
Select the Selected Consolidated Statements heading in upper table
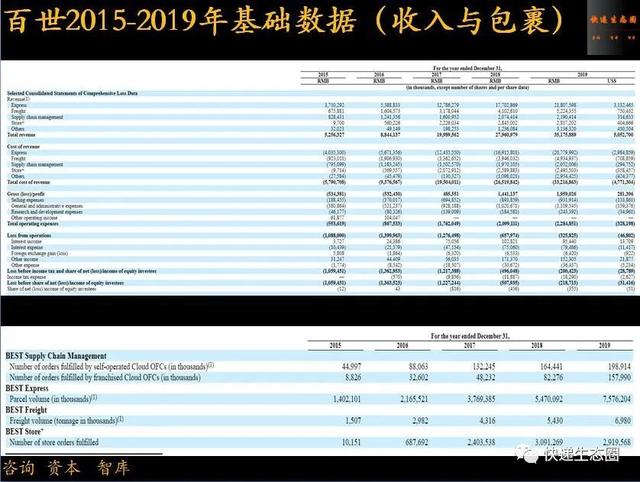(x=72, y=93)
